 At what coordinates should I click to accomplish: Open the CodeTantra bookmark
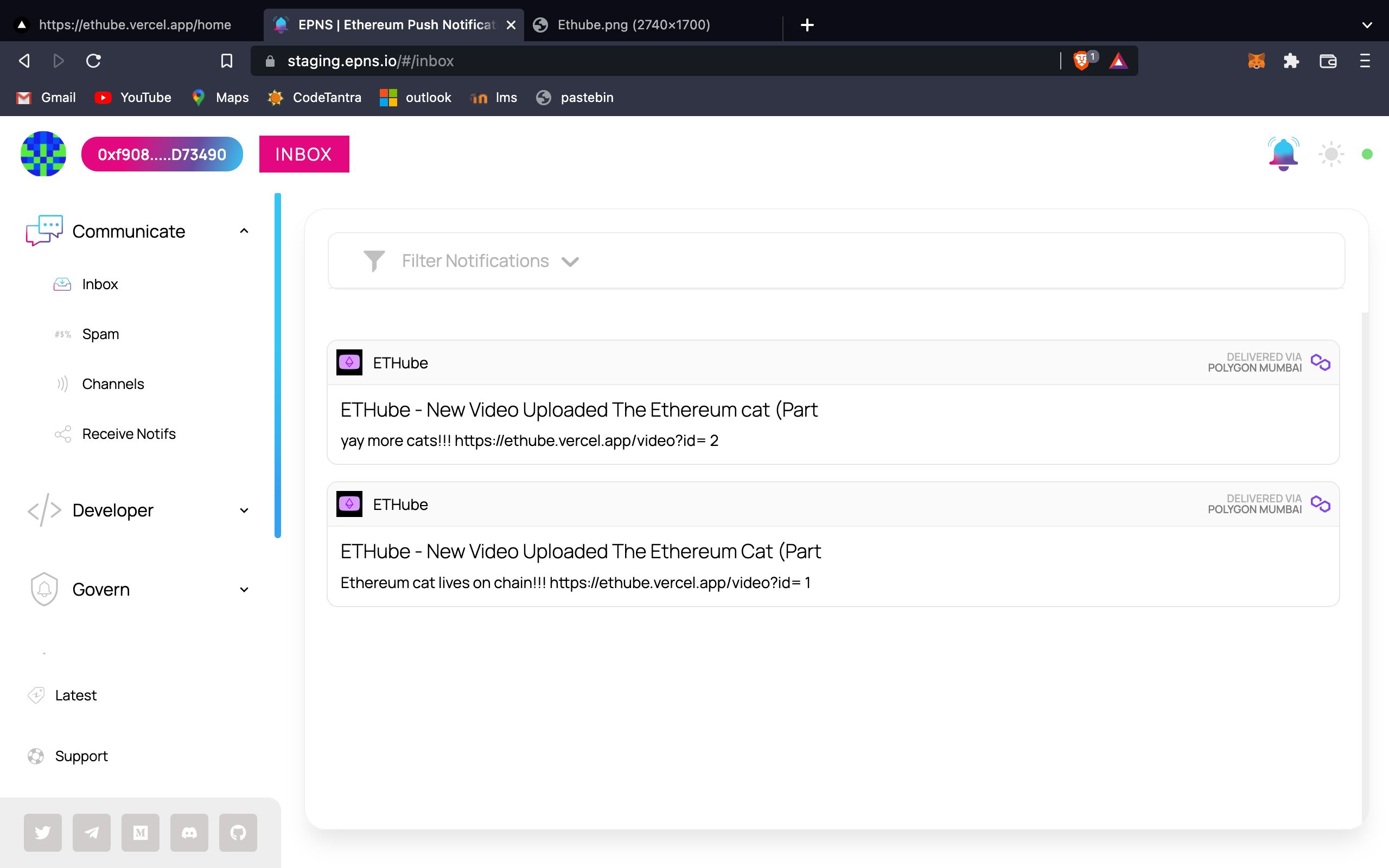tap(314, 98)
